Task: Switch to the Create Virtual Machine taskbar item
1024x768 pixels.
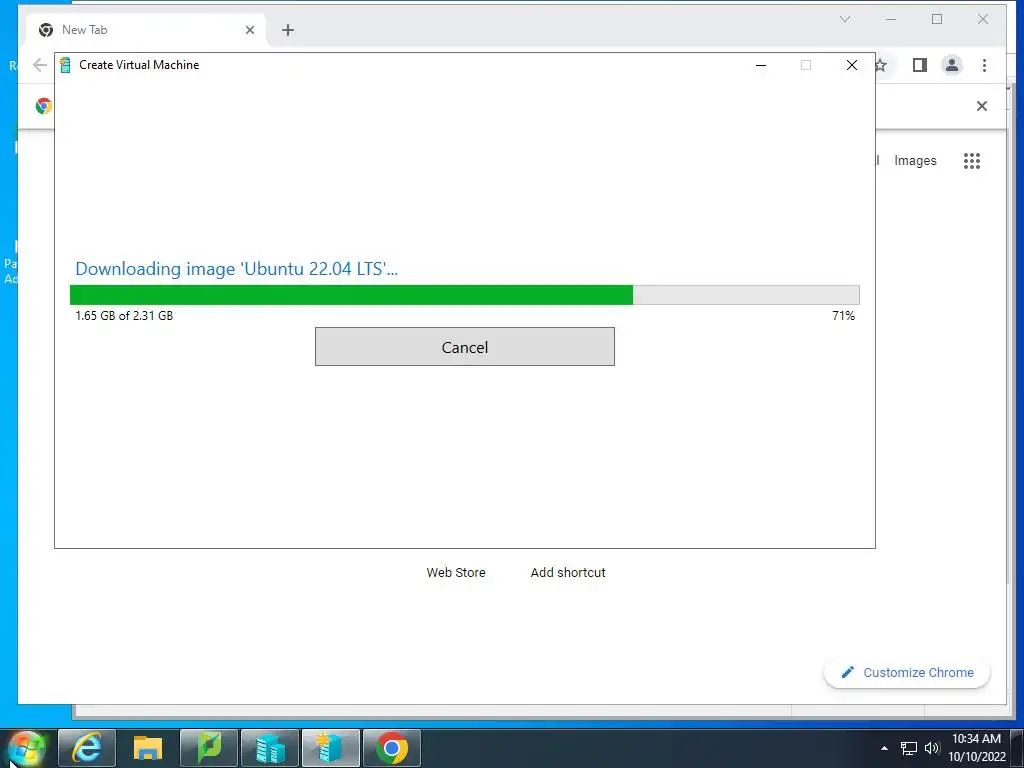Action: pyautogui.click(x=330, y=748)
